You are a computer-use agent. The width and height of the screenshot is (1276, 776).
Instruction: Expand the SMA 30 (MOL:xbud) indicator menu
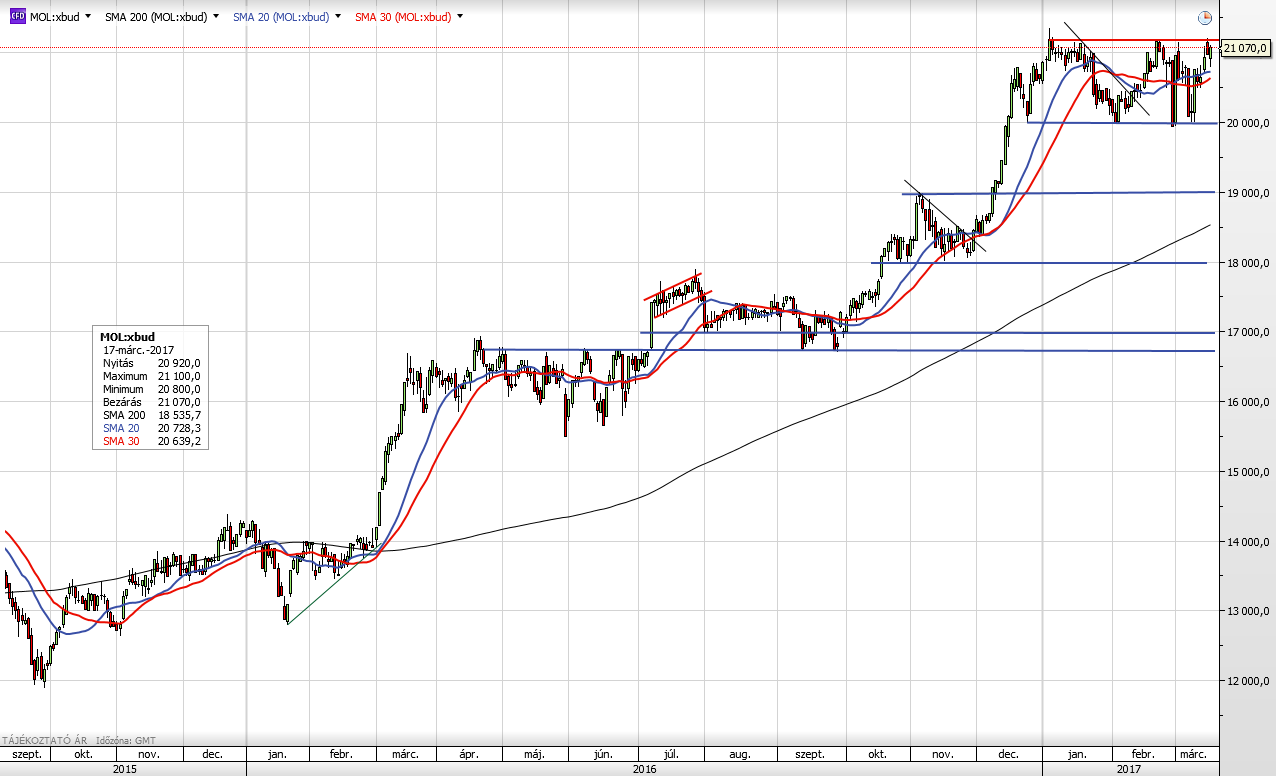click(x=460, y=17)
